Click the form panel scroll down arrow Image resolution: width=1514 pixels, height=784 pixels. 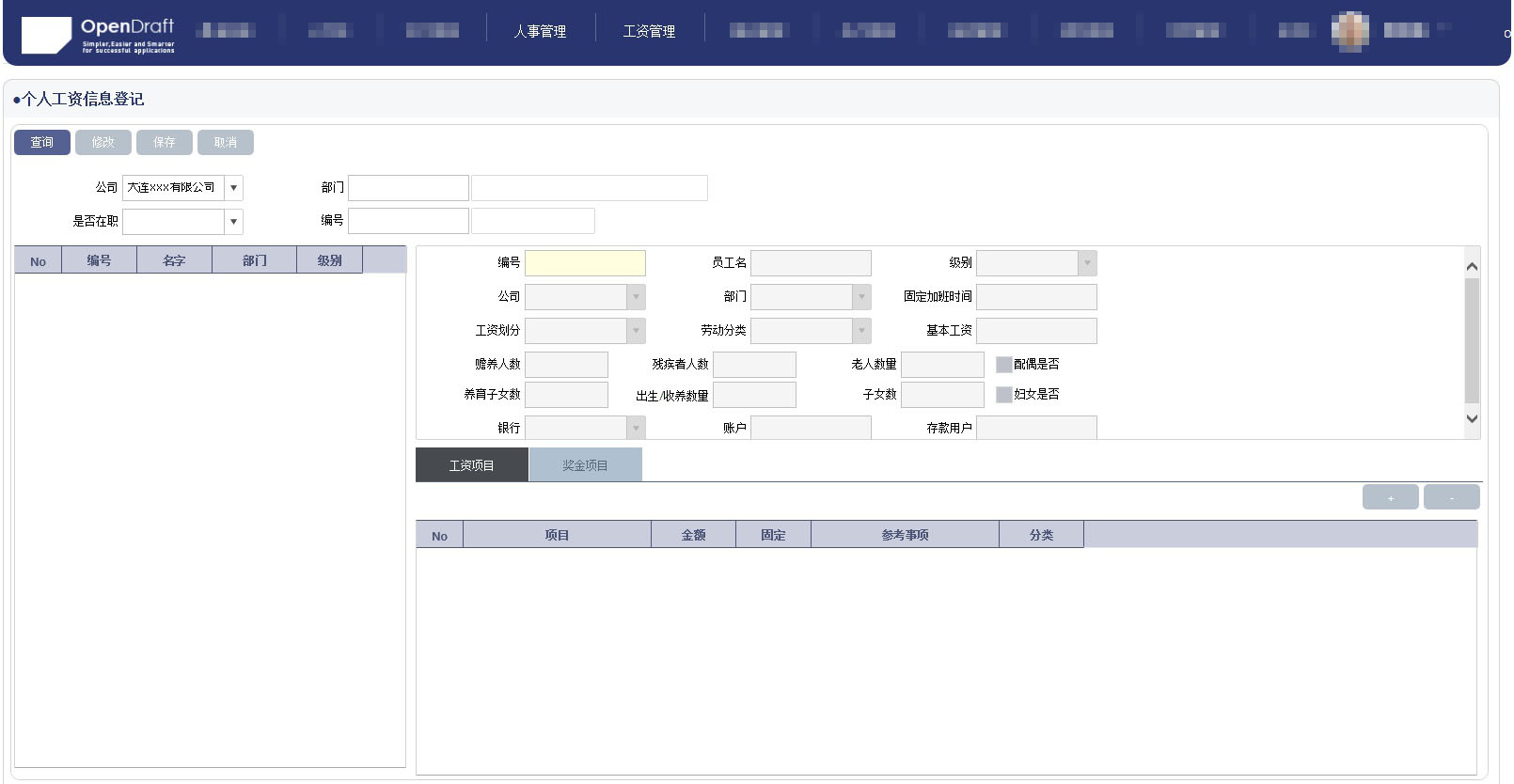click(1472, 419)
